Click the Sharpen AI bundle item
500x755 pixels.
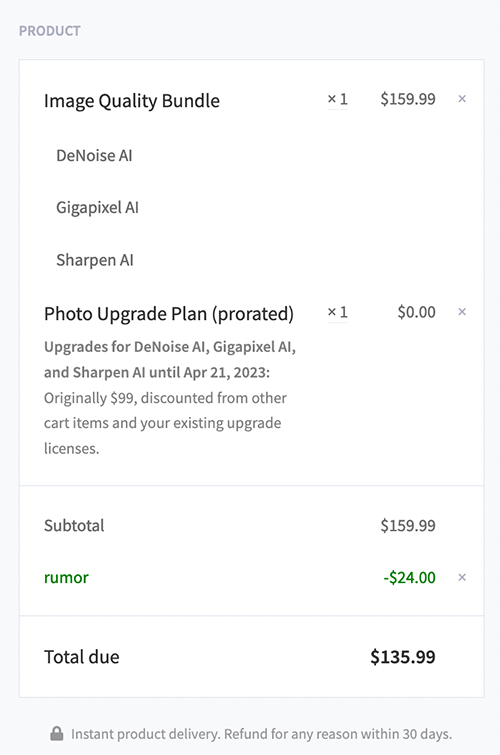point(95,260)
